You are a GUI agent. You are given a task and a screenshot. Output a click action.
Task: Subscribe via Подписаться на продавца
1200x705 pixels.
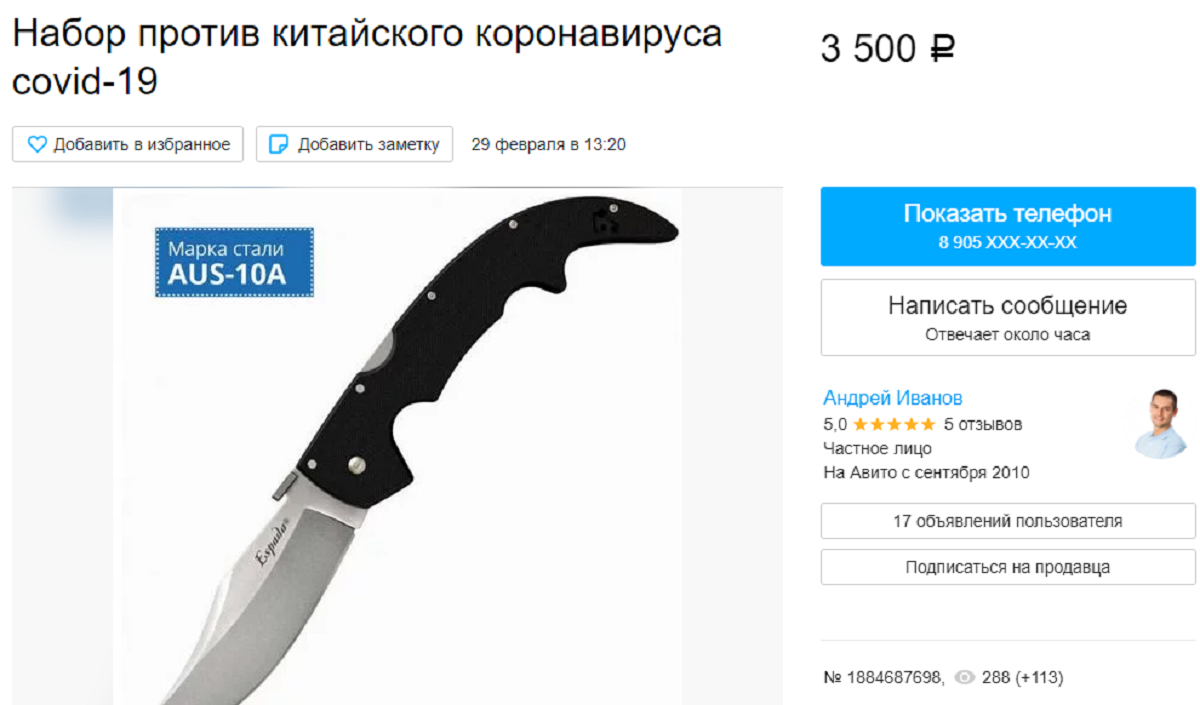(1008, 567)
